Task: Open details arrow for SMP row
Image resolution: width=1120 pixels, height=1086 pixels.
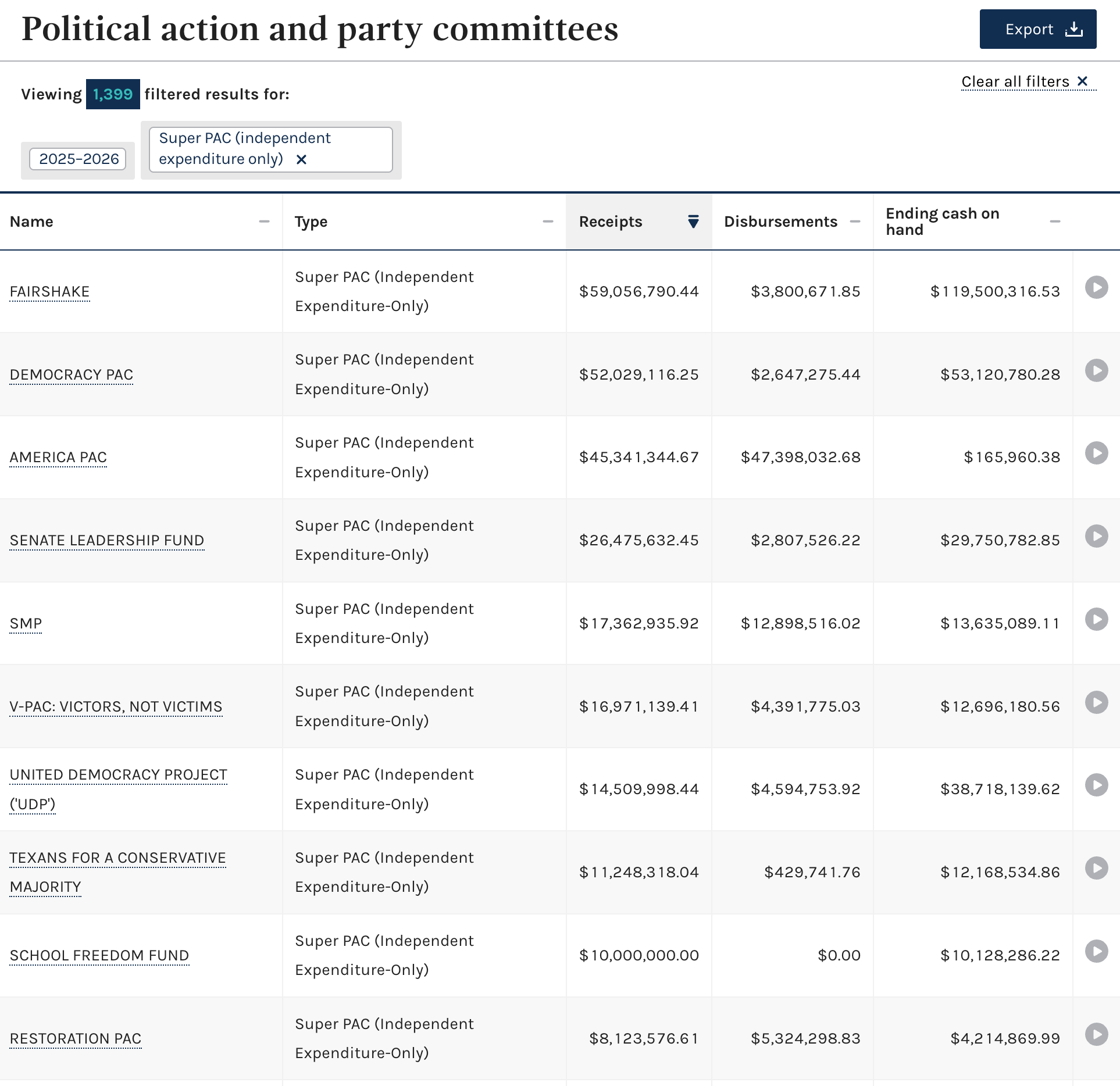Action: (1096, 619)
